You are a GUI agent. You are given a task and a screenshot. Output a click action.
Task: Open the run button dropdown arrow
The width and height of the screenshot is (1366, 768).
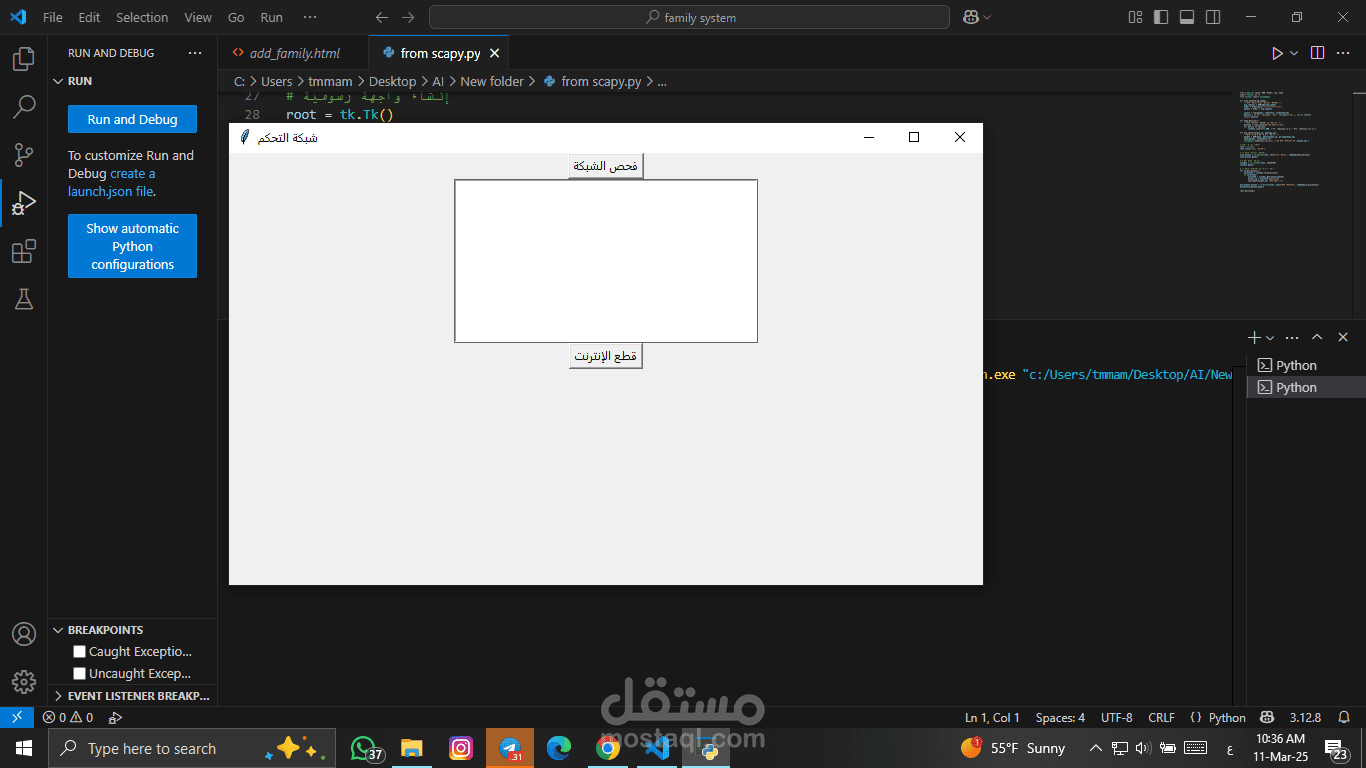pyautogui.click(x=1294, y=53)
